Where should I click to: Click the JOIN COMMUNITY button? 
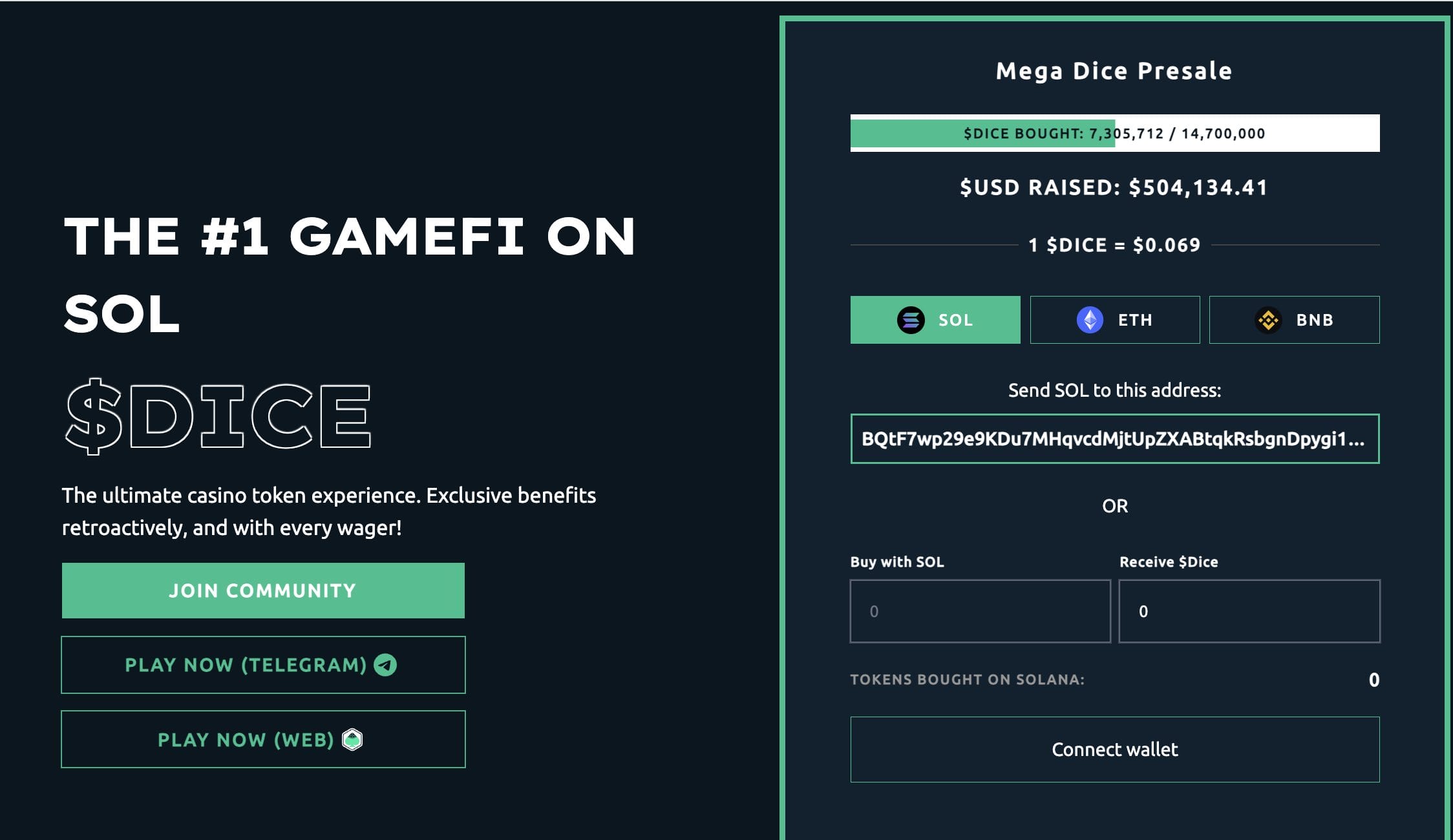262,590
